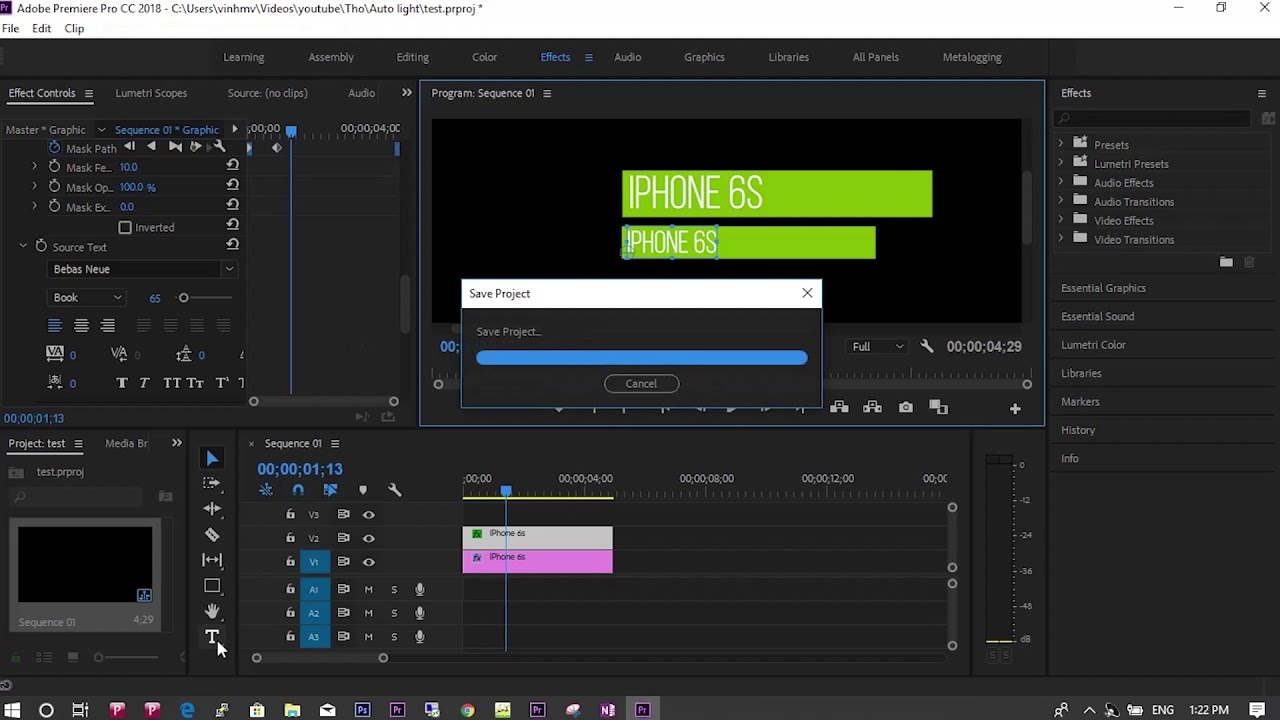
Task: Hide track V1 output eye
Action: 368,562
